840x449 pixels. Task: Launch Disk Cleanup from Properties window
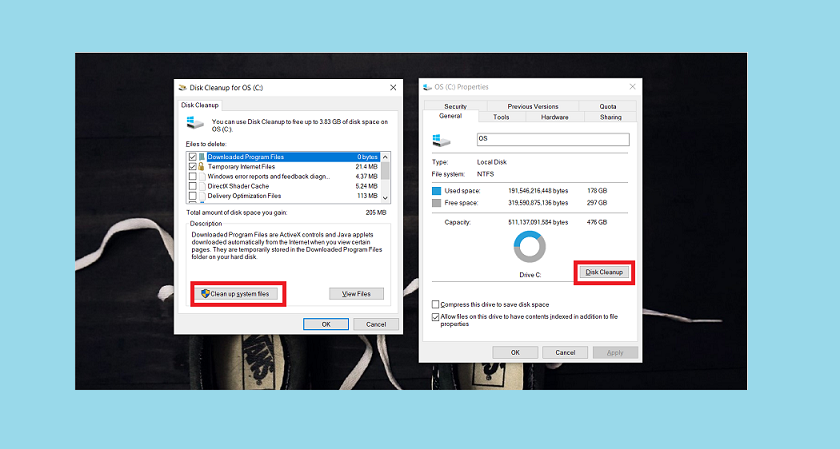tap(604, 272)
